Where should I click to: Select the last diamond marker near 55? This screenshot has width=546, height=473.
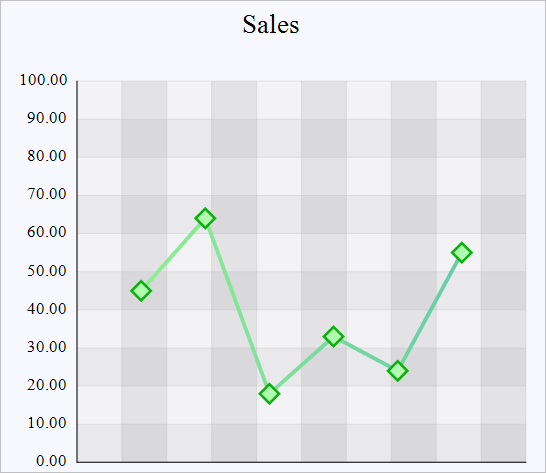(461, 253)
